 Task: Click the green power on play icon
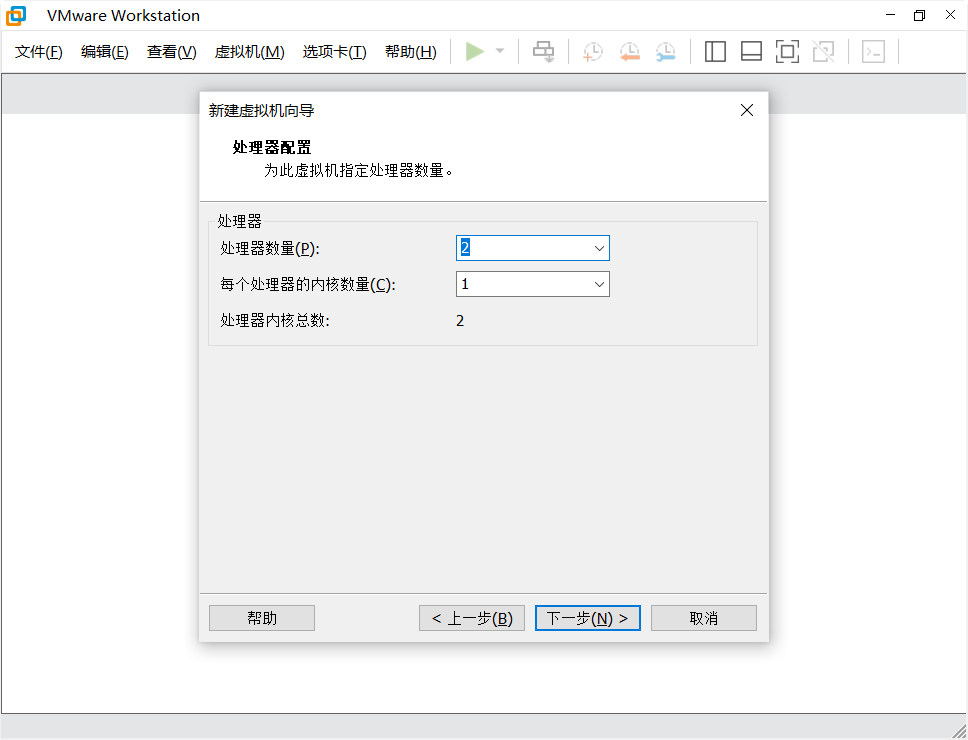pyautogui.click(x=475, y=51)
